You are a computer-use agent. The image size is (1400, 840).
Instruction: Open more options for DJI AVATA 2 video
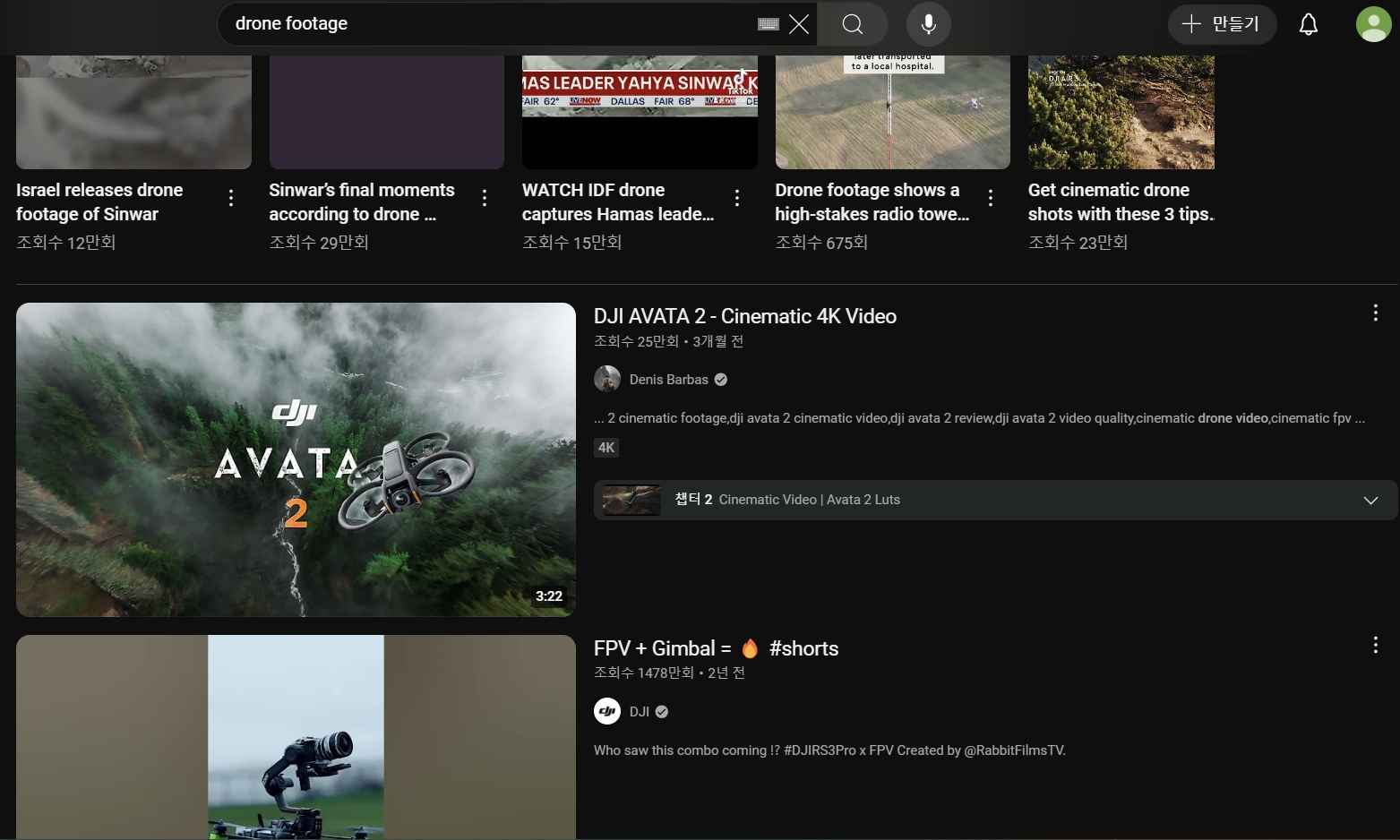tap(1375, 313)
